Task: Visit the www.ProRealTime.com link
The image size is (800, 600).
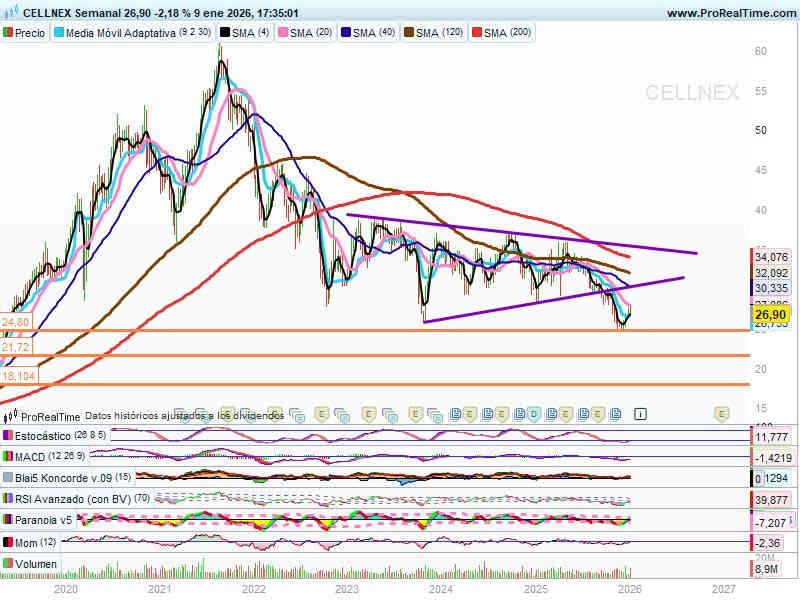Action: 729,13
